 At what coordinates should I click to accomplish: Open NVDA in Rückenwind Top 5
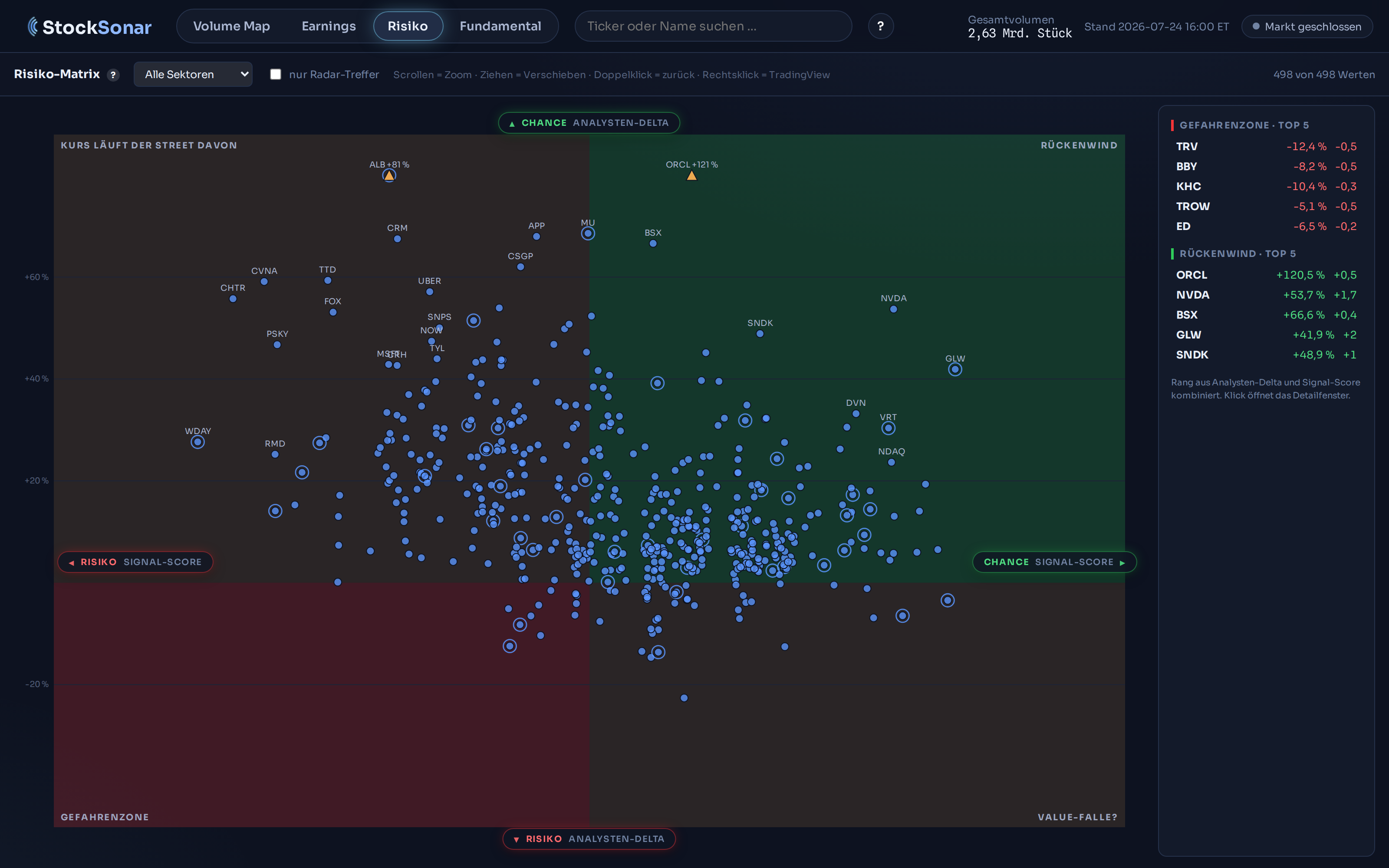click(x=1266, y=295)
